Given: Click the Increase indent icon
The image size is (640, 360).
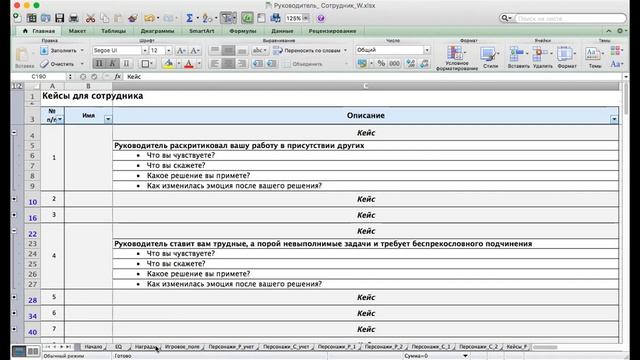Looking at the screenshot, I should [271, 64].
